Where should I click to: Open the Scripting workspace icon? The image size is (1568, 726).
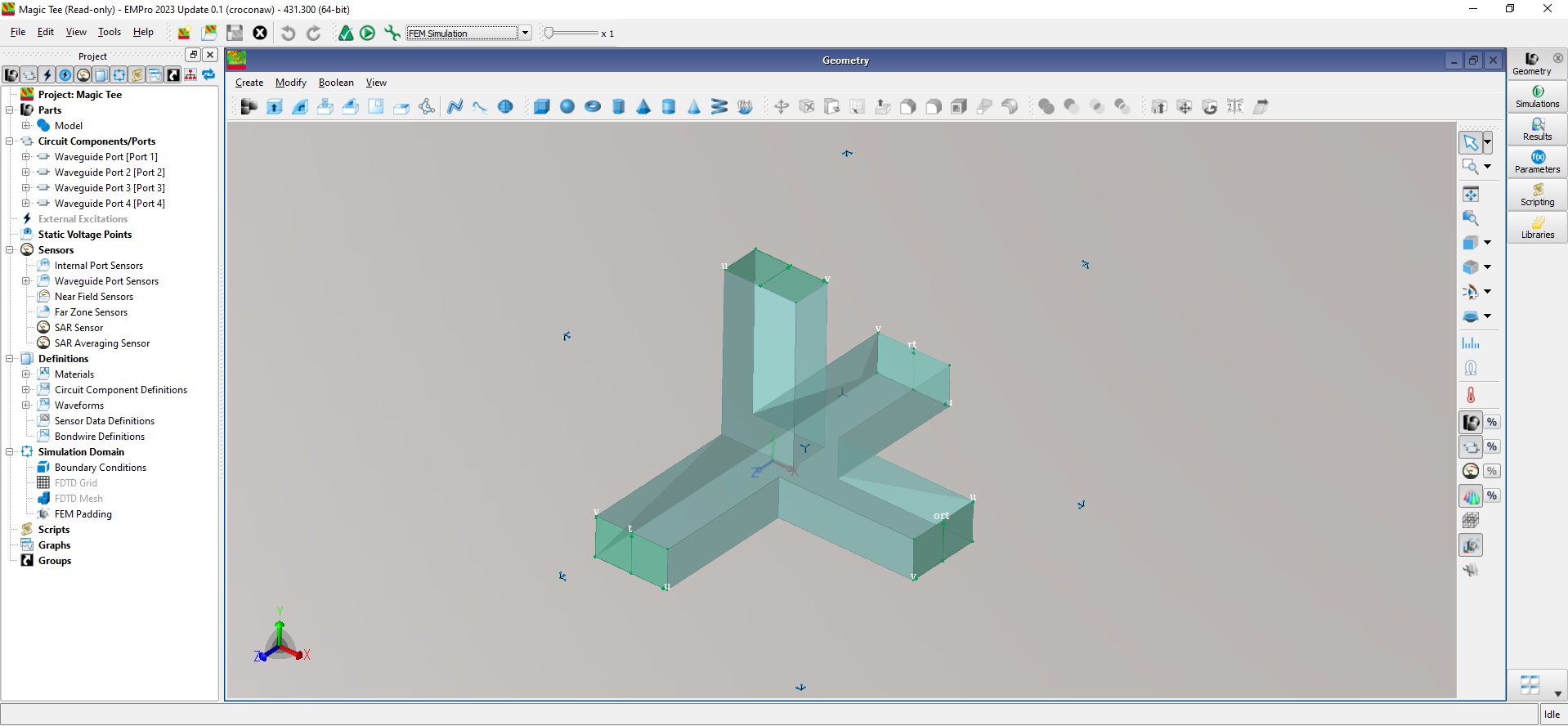pos(1537,195)
